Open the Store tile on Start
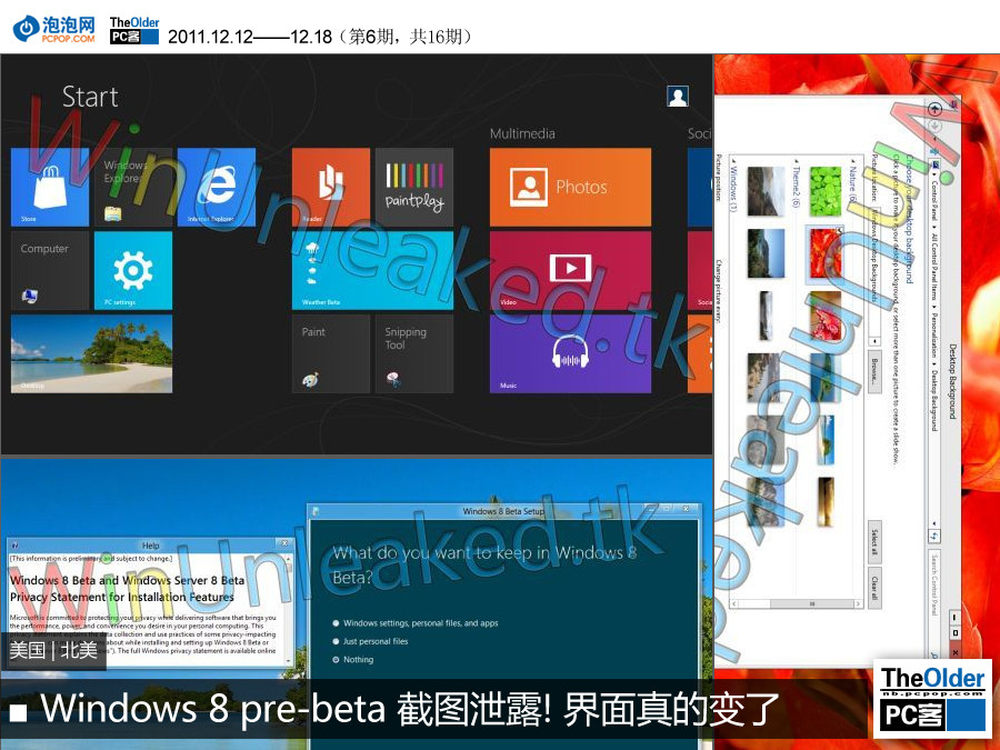 (50, 187)
